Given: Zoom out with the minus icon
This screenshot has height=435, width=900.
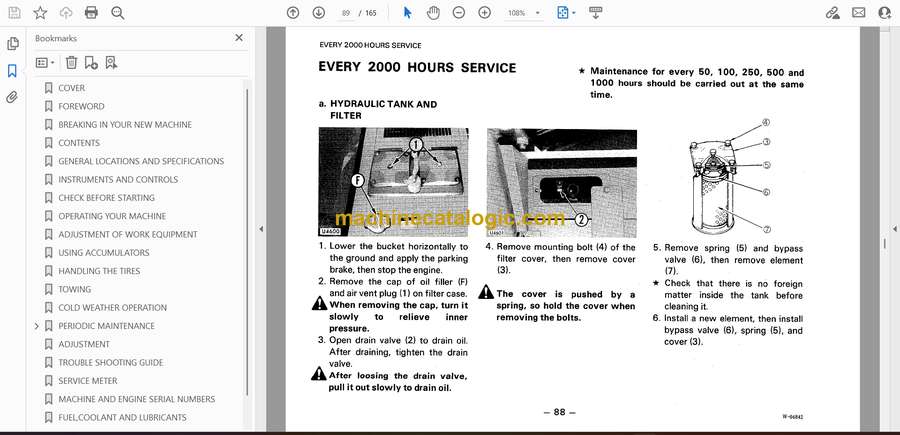Looking at the screenshot, I should pyautogui.click(x=459, y=13).
